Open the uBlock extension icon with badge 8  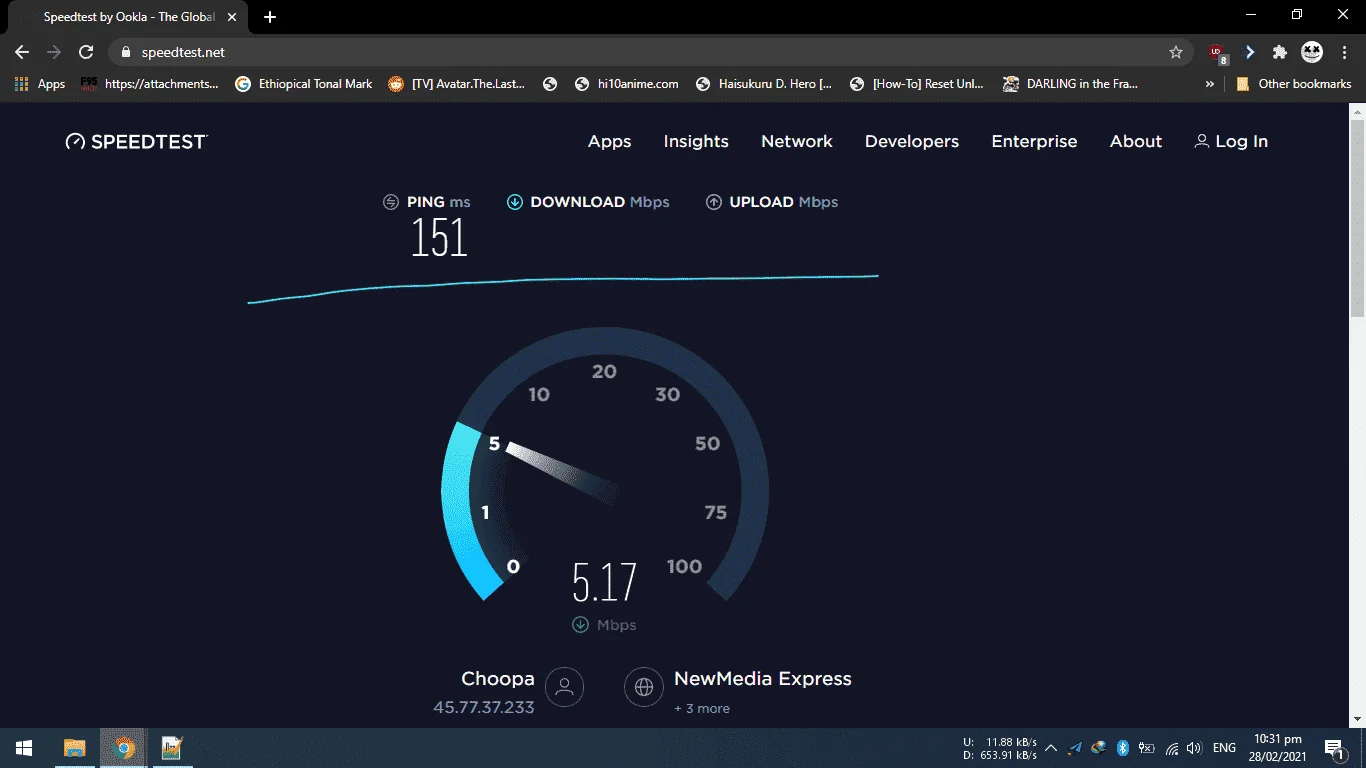click(1218, 52)
